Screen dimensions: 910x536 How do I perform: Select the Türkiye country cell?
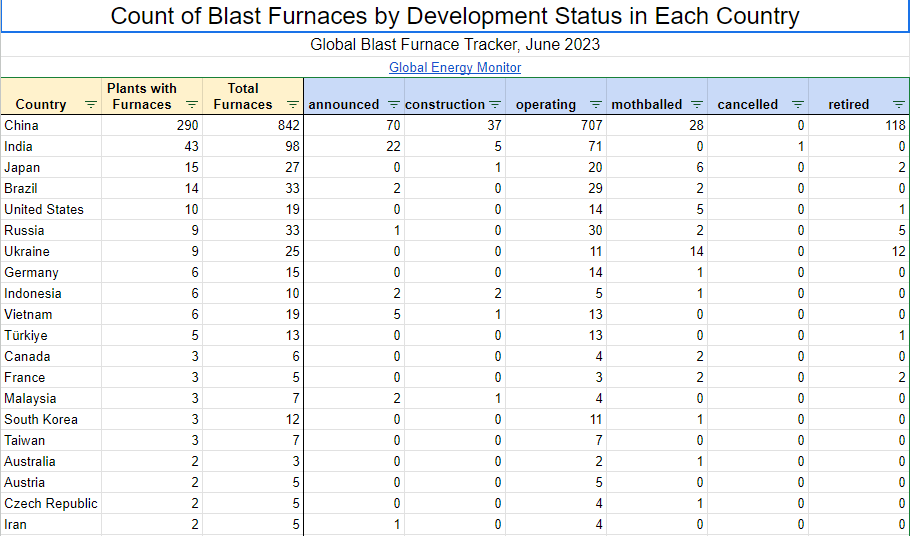click(x=51, y=335)
